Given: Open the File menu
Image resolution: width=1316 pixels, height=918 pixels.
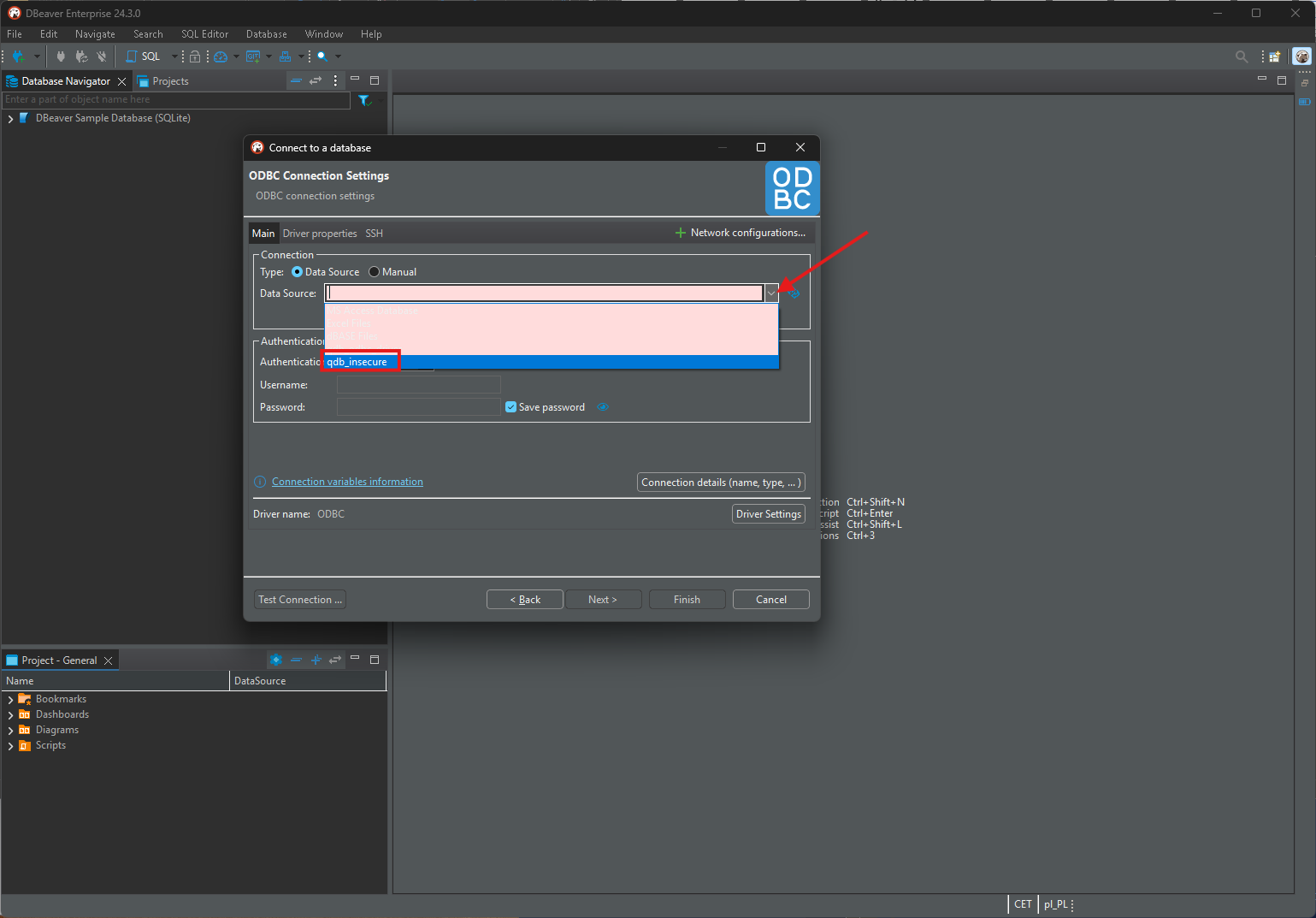Looking at the screenshot, I should click(x=15, y=34).
